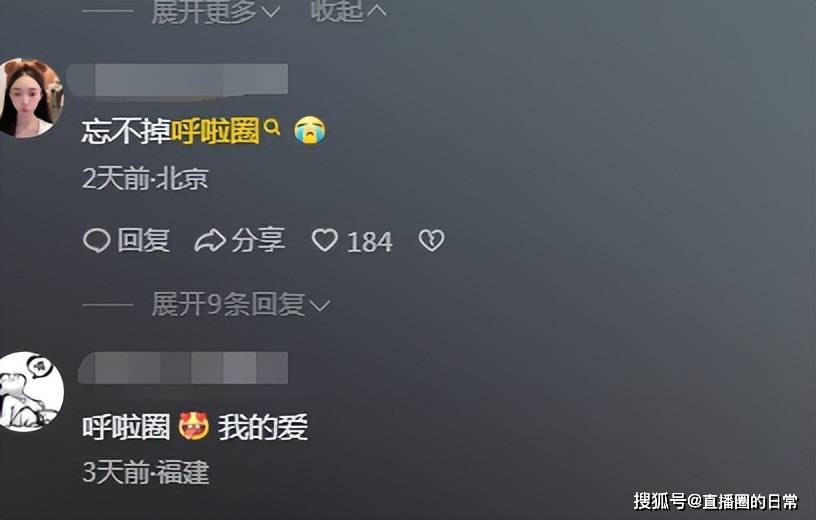The width and height of the screenshot is (816, 520).
Task: Click the share arrow icon
Action: pos(210,241)
